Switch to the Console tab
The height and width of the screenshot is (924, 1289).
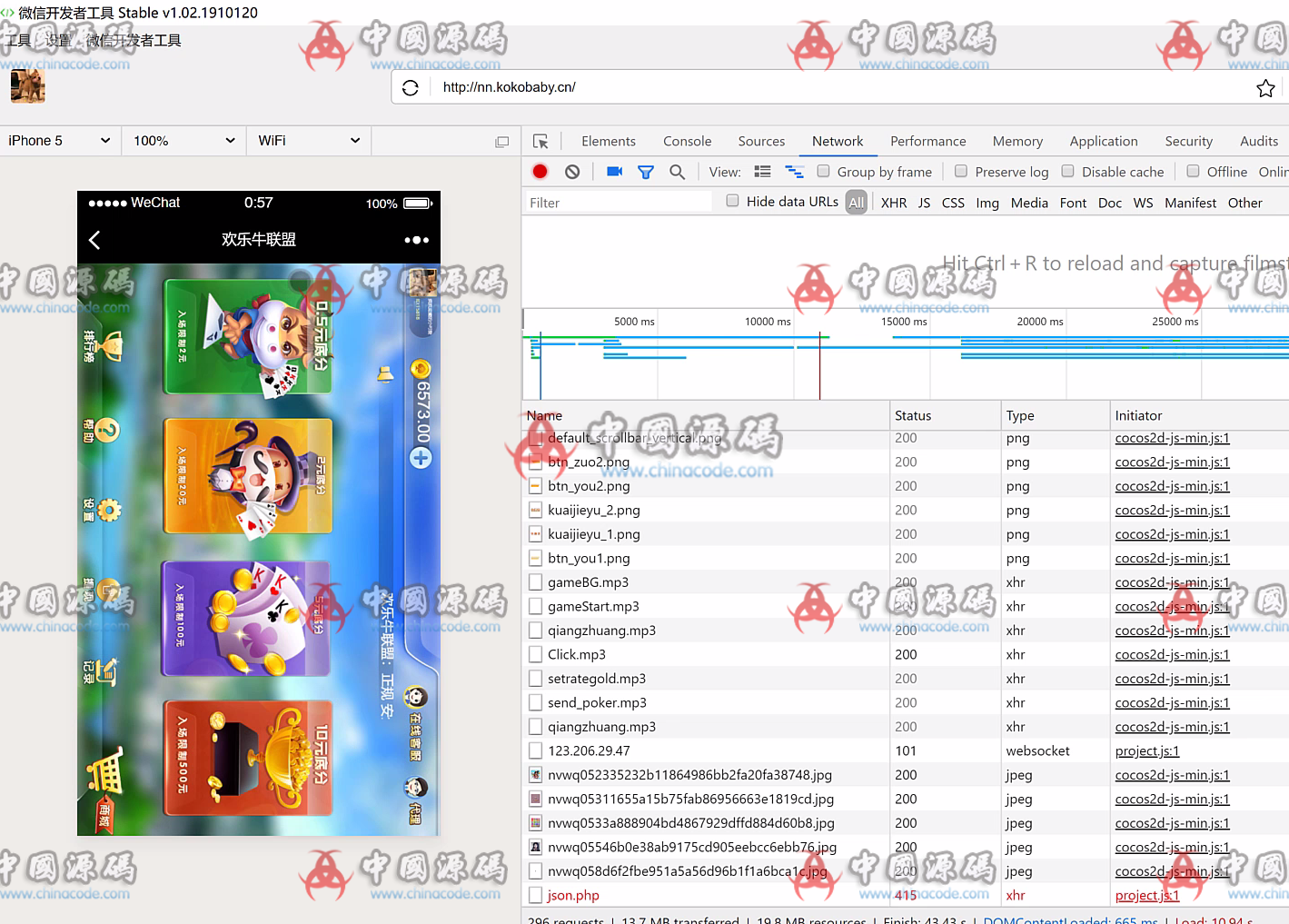click(x=688, y=141)
